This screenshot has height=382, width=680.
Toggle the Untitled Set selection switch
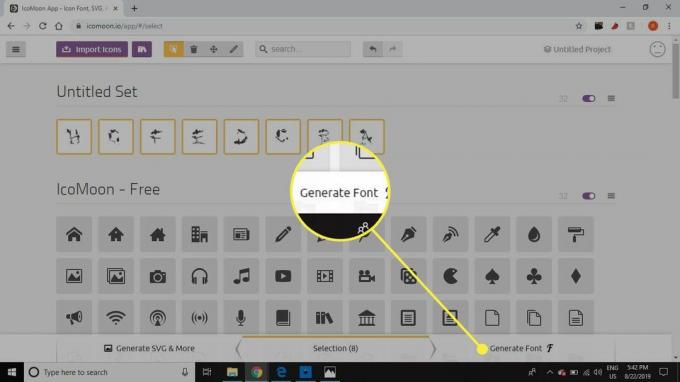pos(588,98)
